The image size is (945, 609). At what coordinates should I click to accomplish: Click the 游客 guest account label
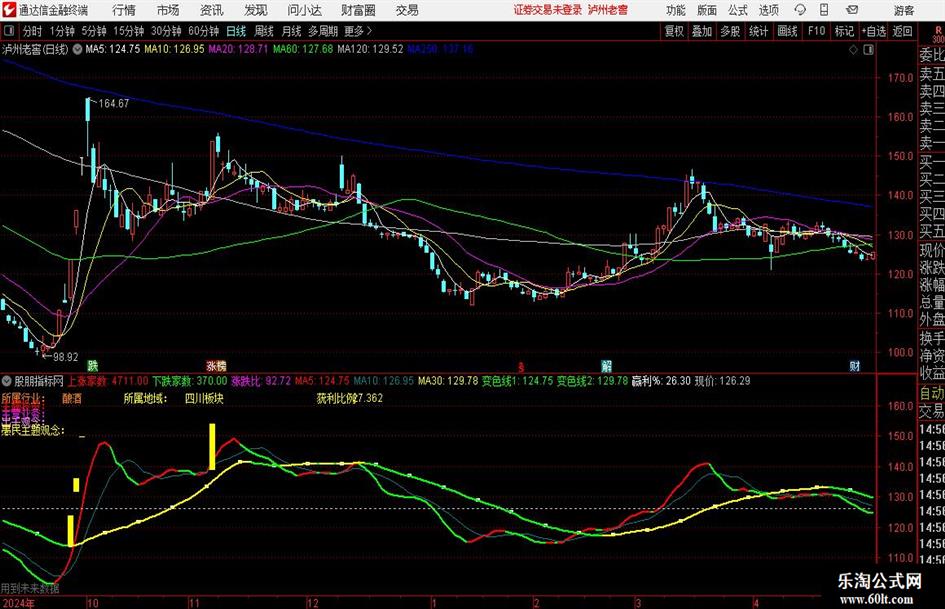click(x=903, y=10)
